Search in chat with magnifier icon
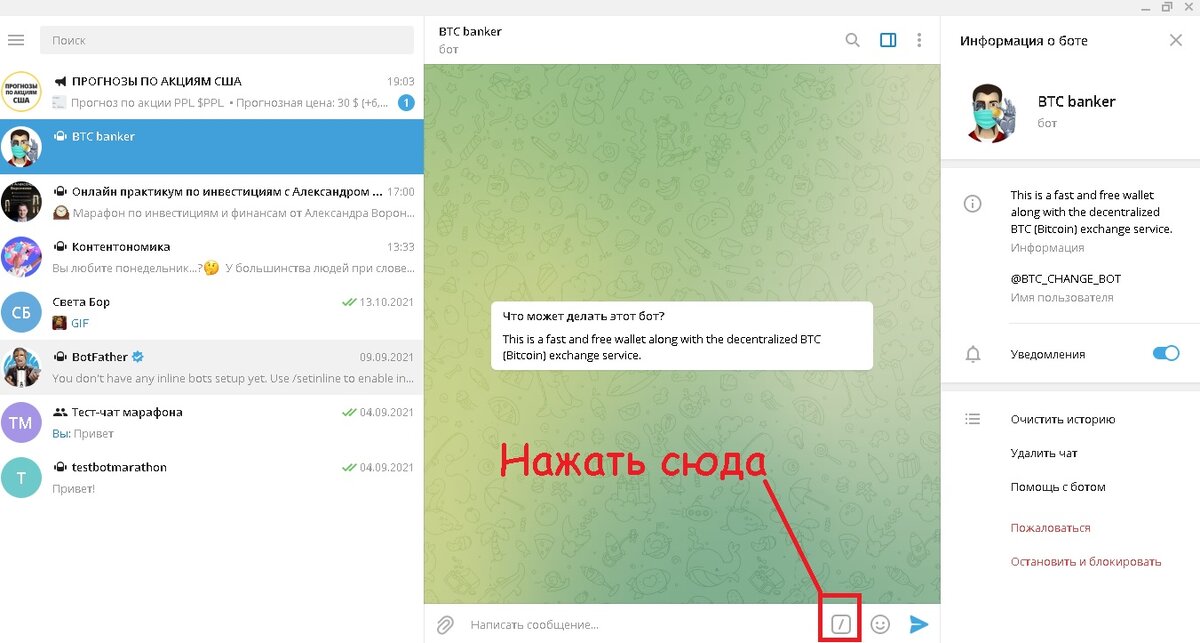Image resolution: width=1200 pixels, height=643 pixels. pos(852,40)
